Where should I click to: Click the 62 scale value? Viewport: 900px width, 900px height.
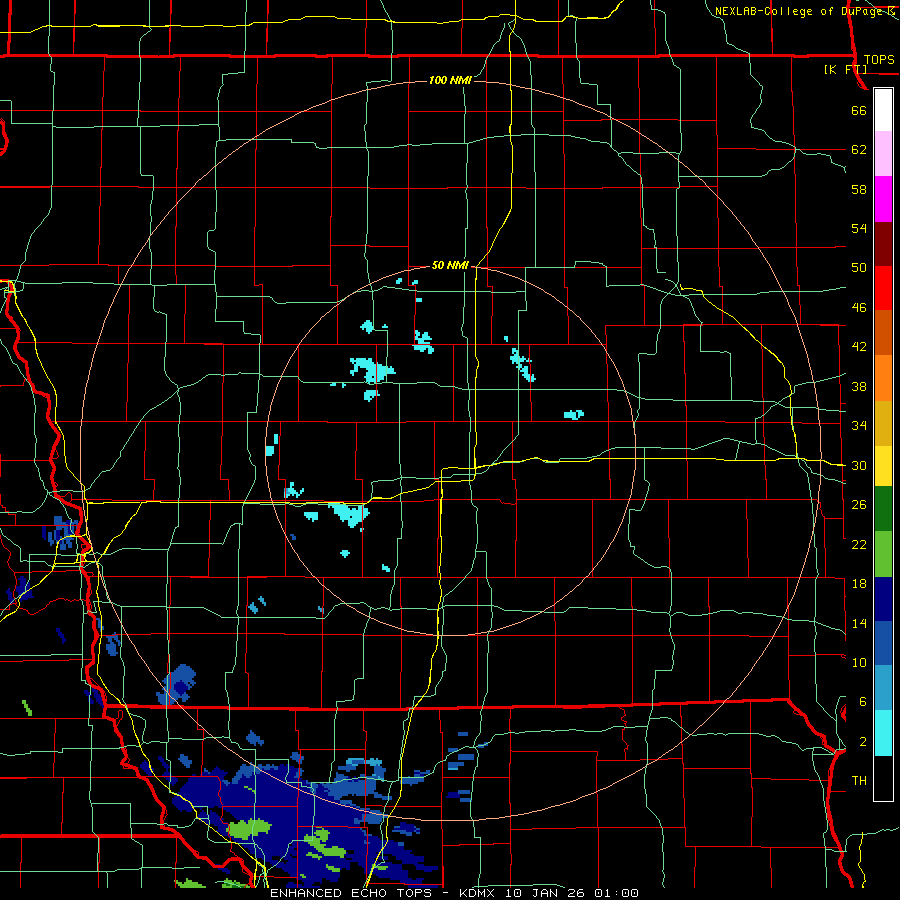click(x=859, y=150)
